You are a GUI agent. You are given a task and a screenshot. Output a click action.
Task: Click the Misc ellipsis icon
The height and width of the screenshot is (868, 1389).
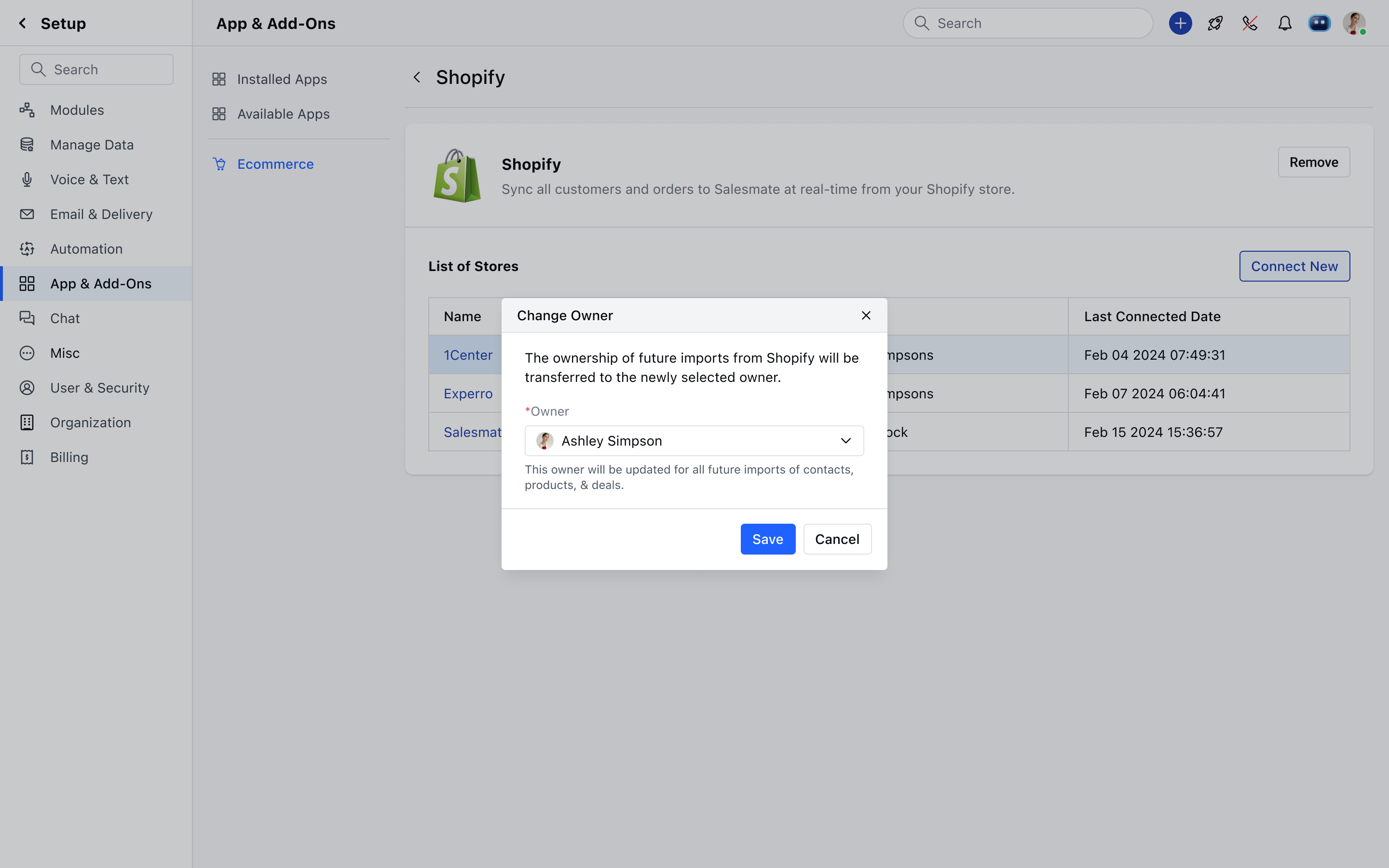tap(27, 353)
